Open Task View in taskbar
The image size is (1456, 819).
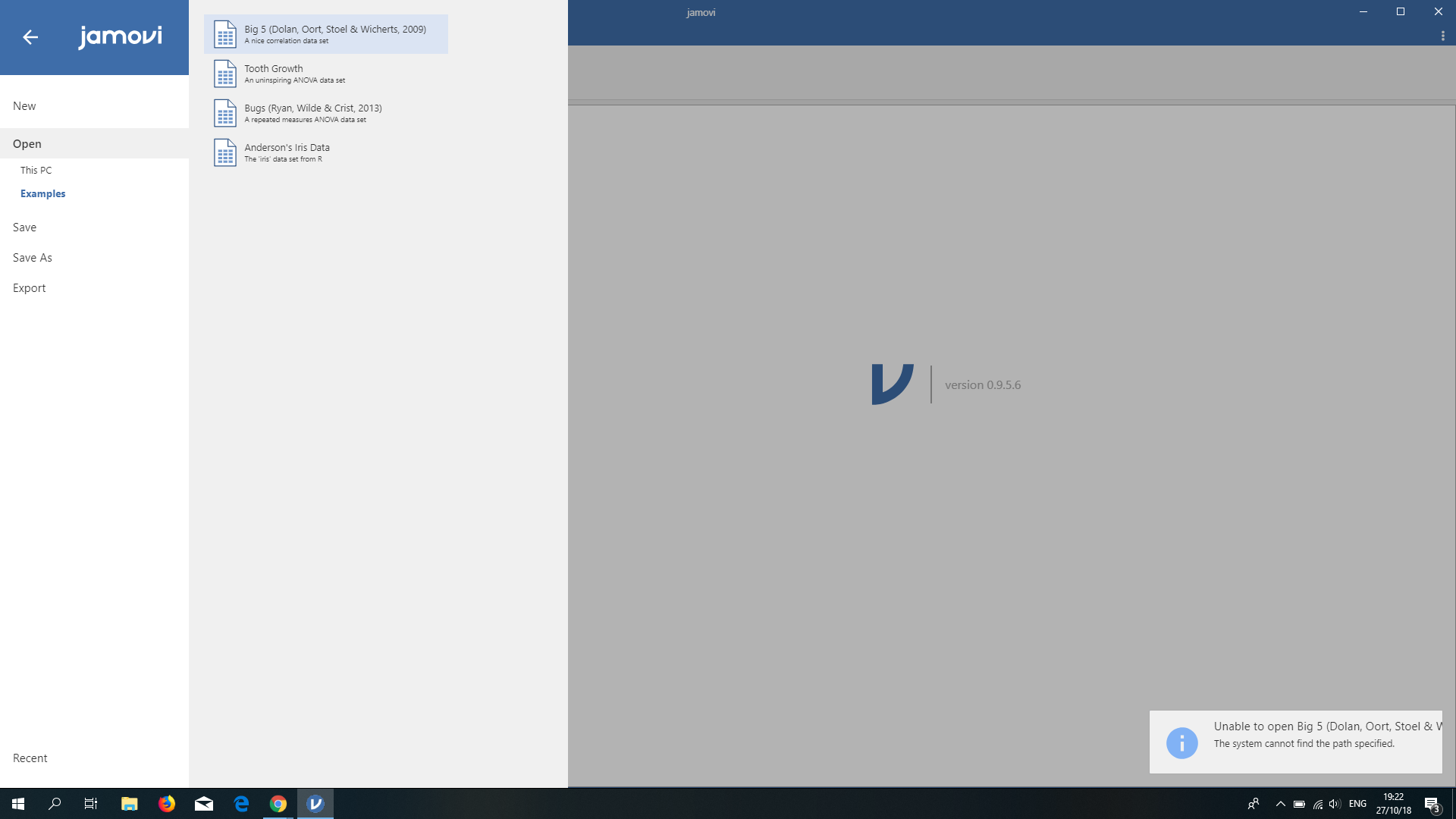coord(91,804)
